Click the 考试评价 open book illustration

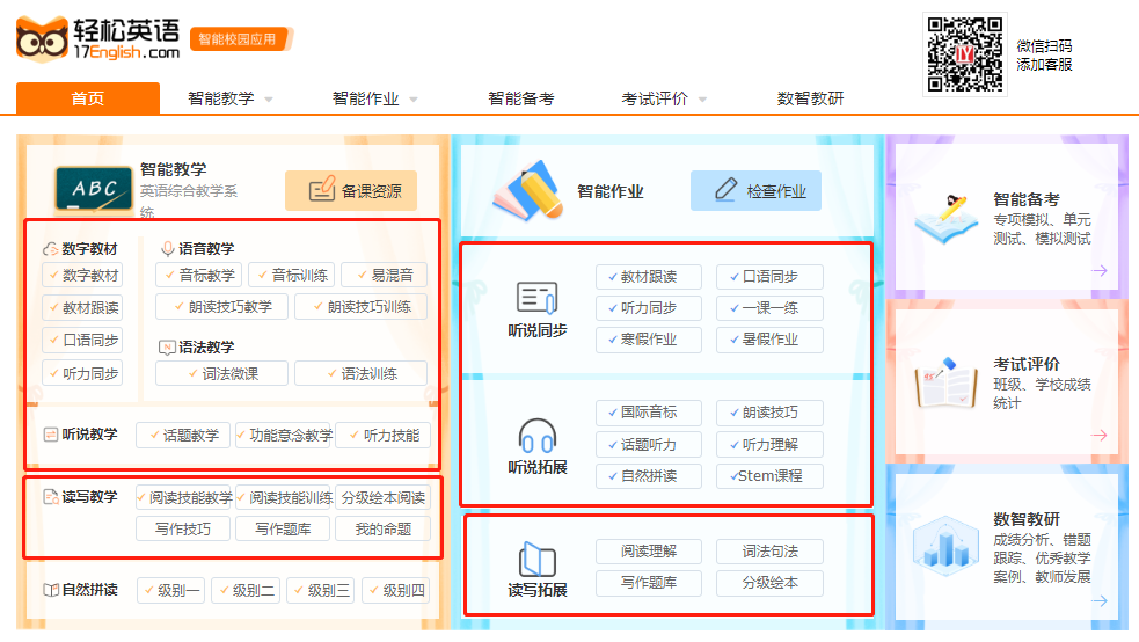947,383
